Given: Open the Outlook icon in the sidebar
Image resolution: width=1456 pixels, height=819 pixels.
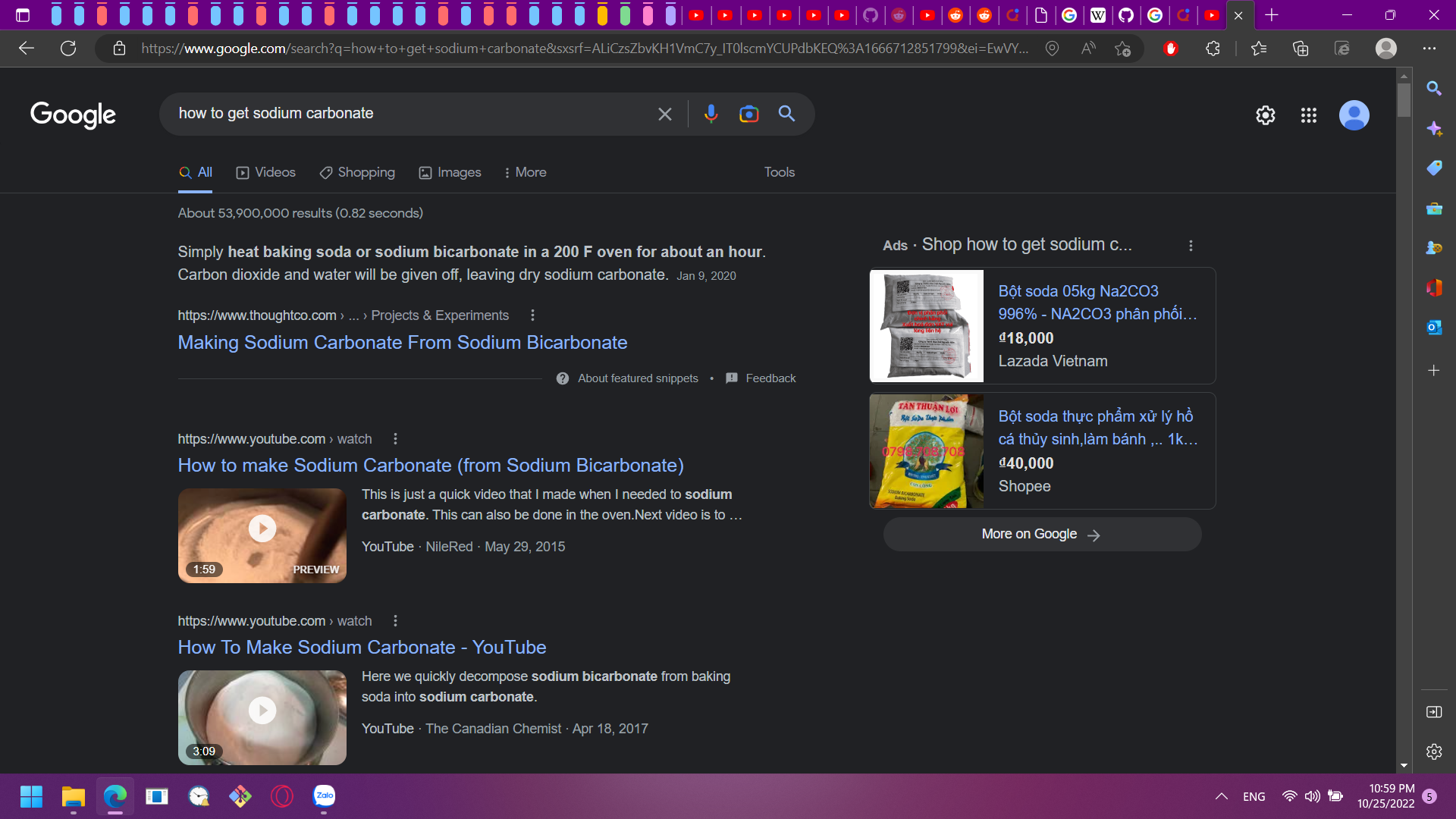Looking at the screenshot, I should 1433,327.
